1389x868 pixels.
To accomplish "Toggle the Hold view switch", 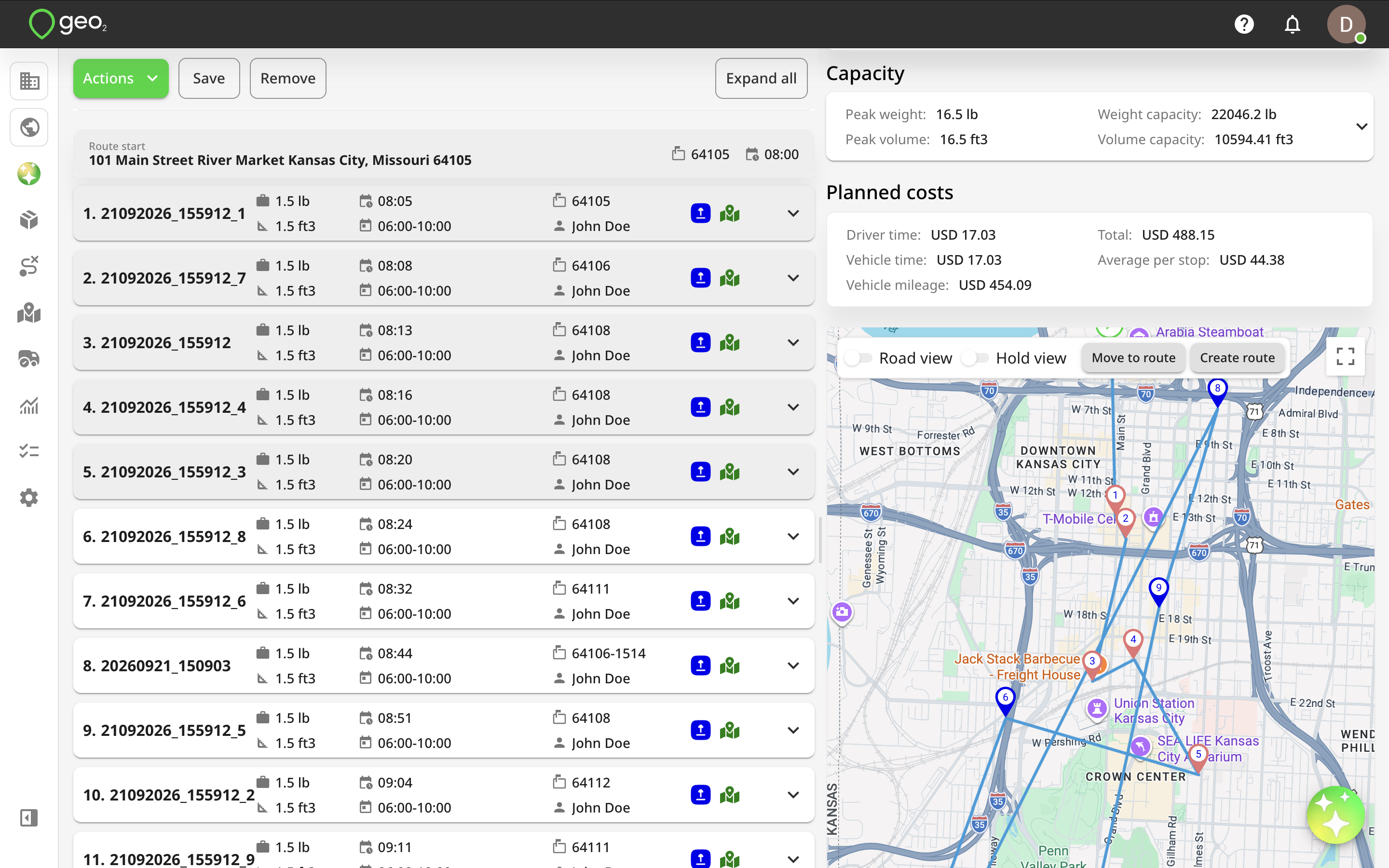I will click(975, 358).
